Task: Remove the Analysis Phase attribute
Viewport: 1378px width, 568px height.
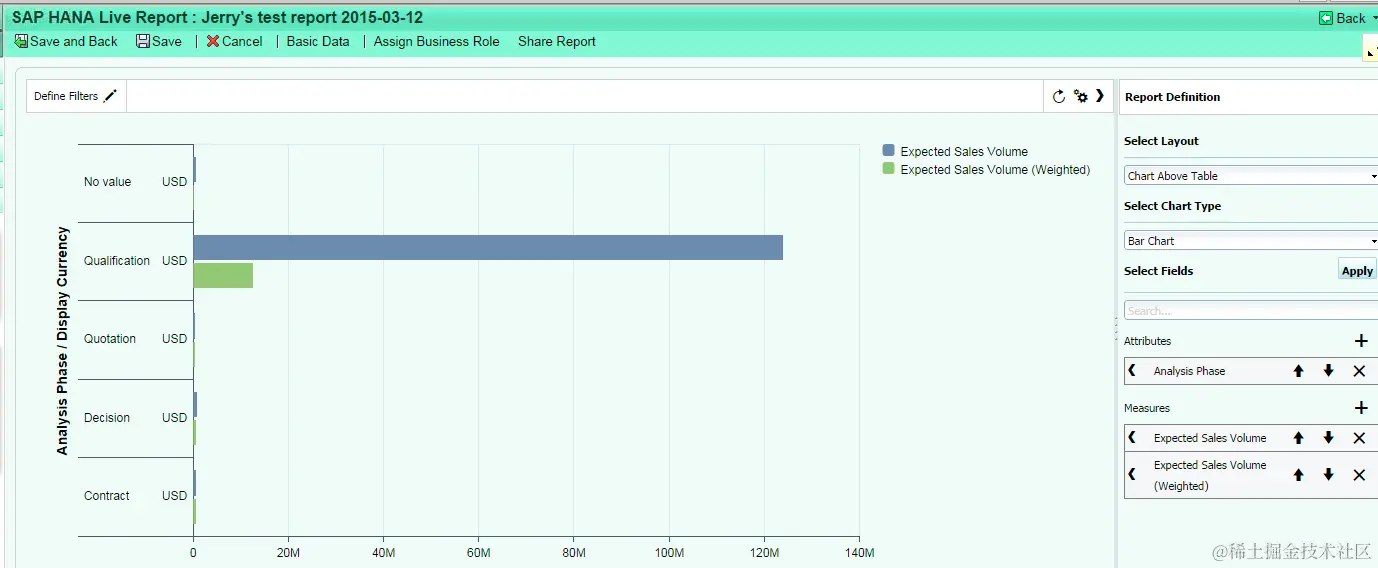Action: [x=1359, y=371]
